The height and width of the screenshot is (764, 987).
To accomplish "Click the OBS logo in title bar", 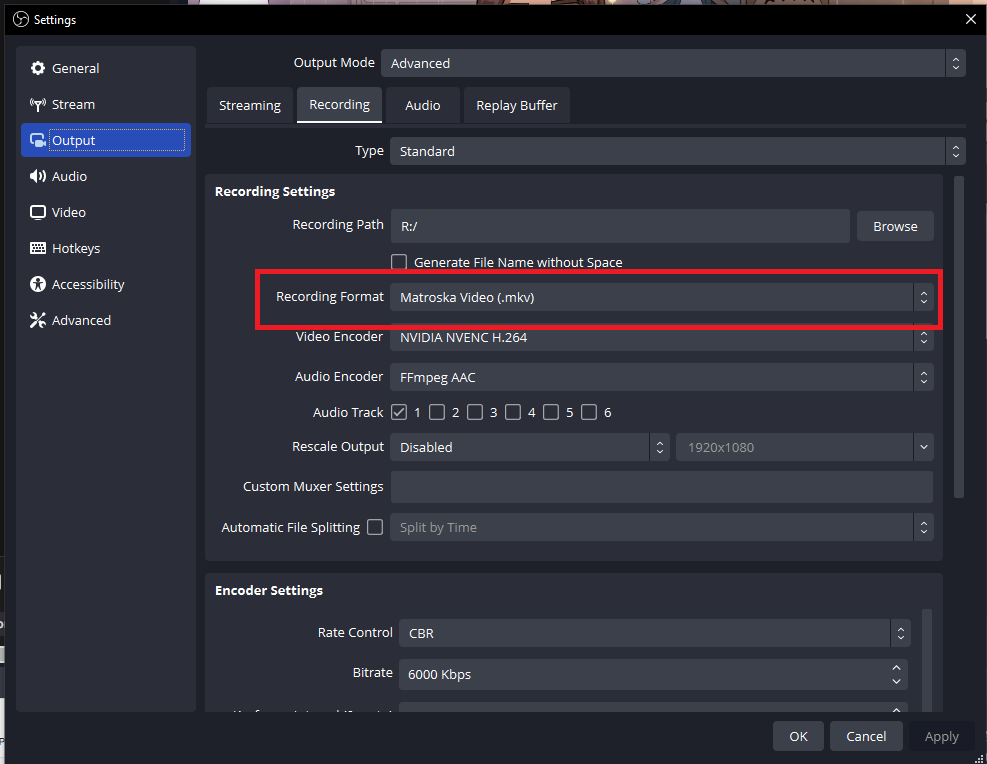I will [x=21, y=20].
